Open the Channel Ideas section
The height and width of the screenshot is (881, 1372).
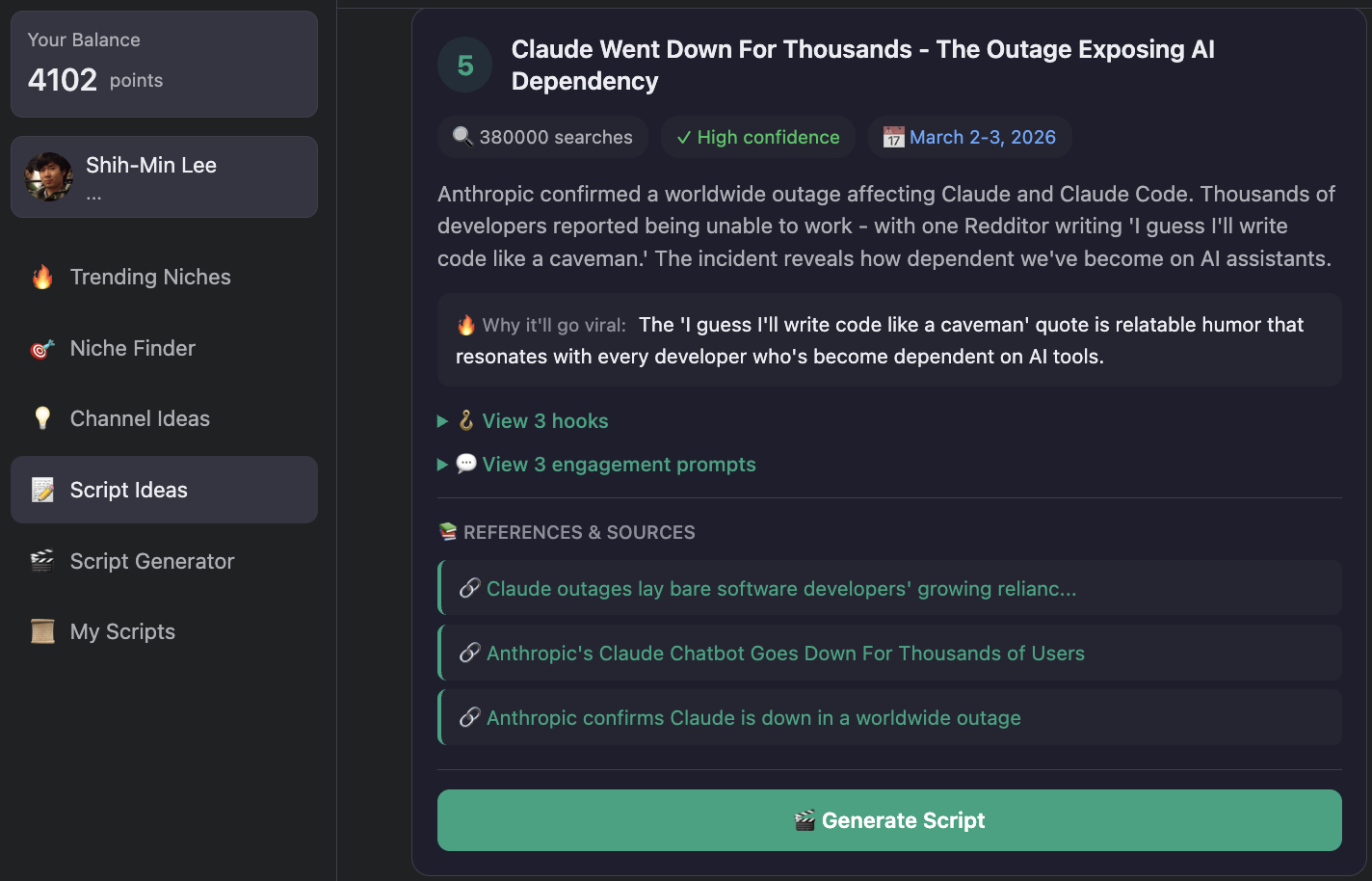(140, 419)
